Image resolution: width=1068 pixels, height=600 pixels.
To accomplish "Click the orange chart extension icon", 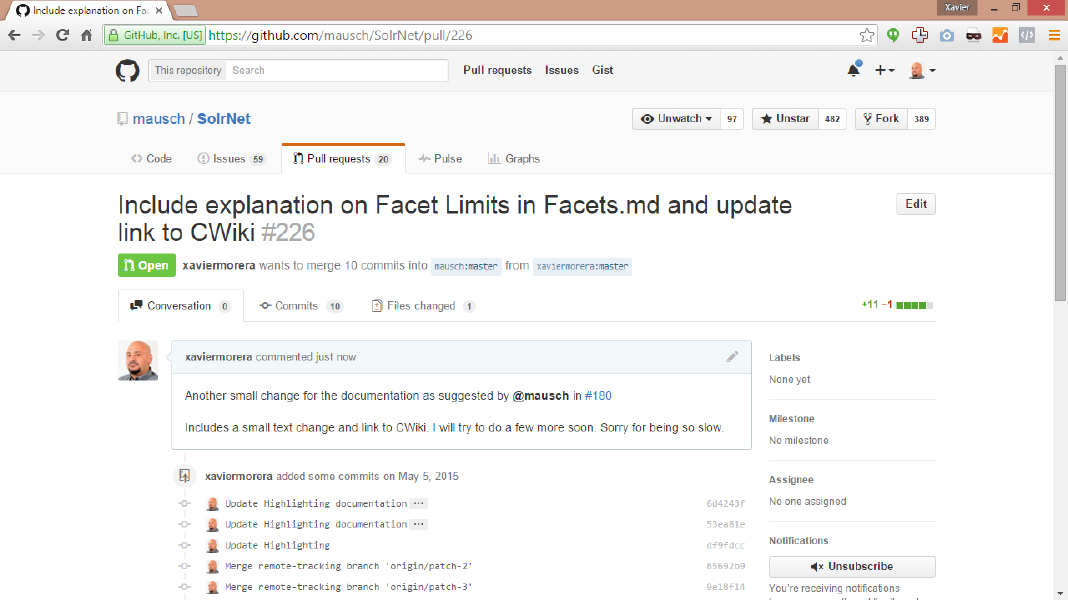I will tap(1000, 35).
